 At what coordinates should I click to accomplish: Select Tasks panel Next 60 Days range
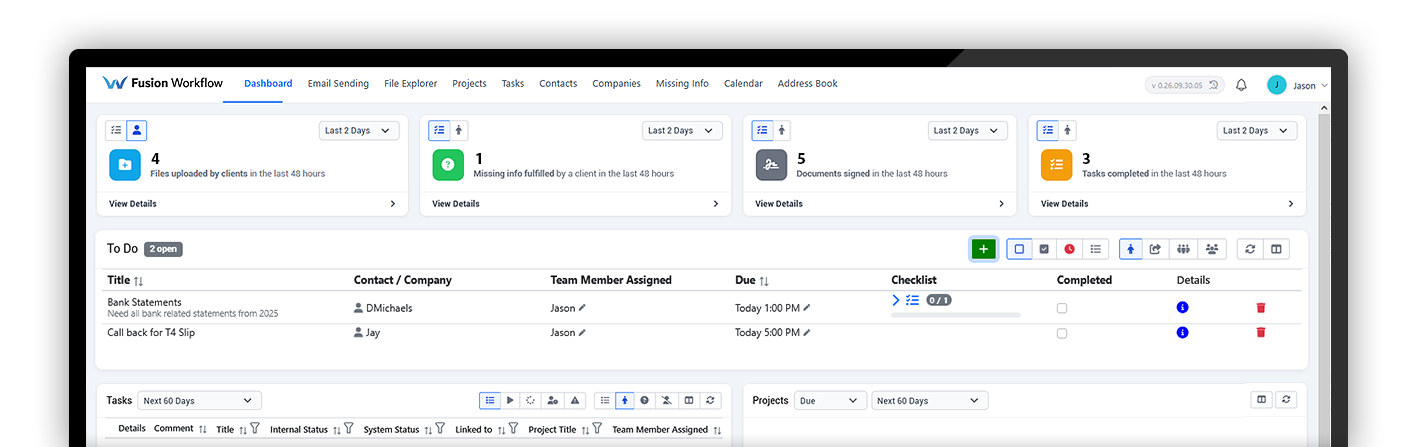point(199,400)
